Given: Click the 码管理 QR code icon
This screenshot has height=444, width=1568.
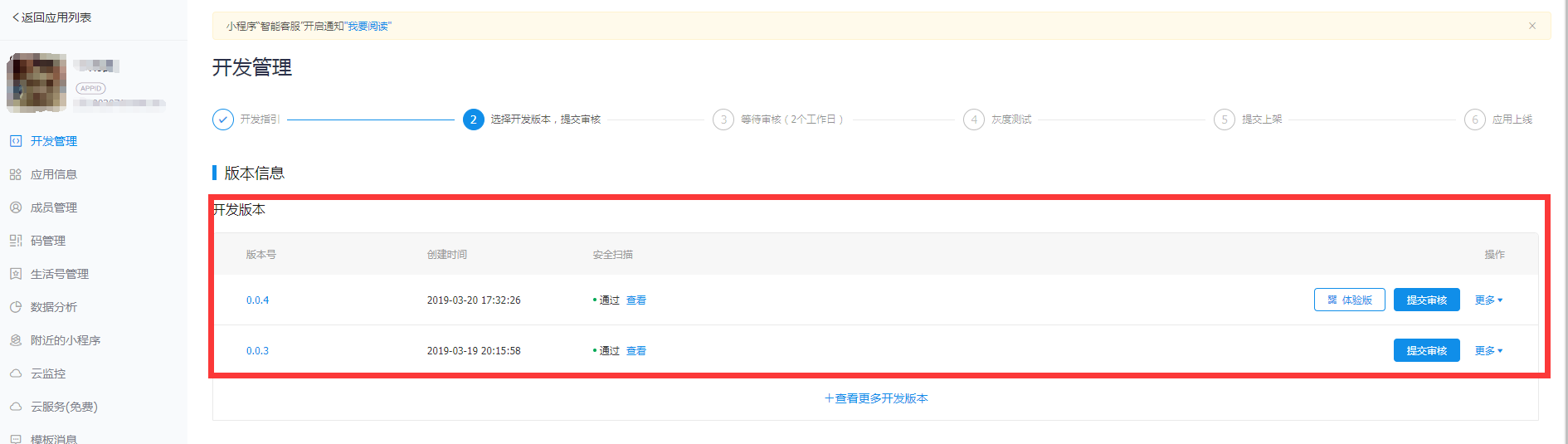Looking at the screenshot, I should (x=16, y=241).
